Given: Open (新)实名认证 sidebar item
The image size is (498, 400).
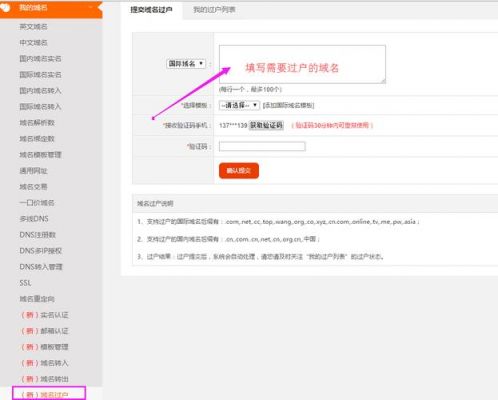Looking at the screenshot, I should point(45,315).
